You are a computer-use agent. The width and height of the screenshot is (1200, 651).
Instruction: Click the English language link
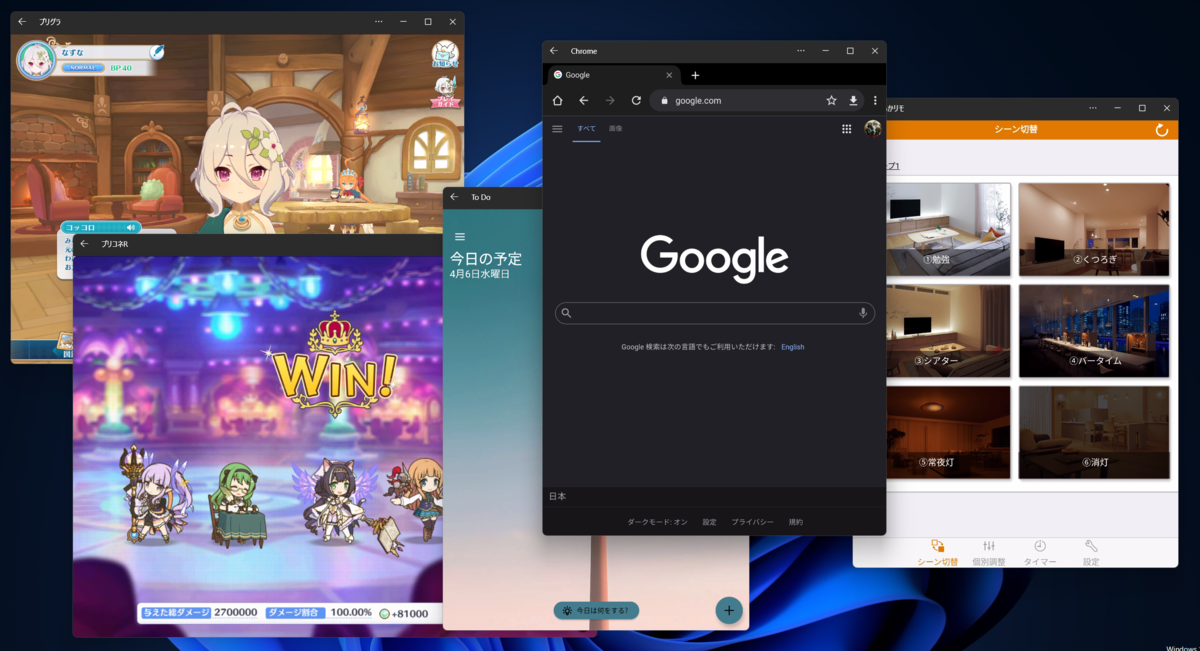click(x=793, y=347)
